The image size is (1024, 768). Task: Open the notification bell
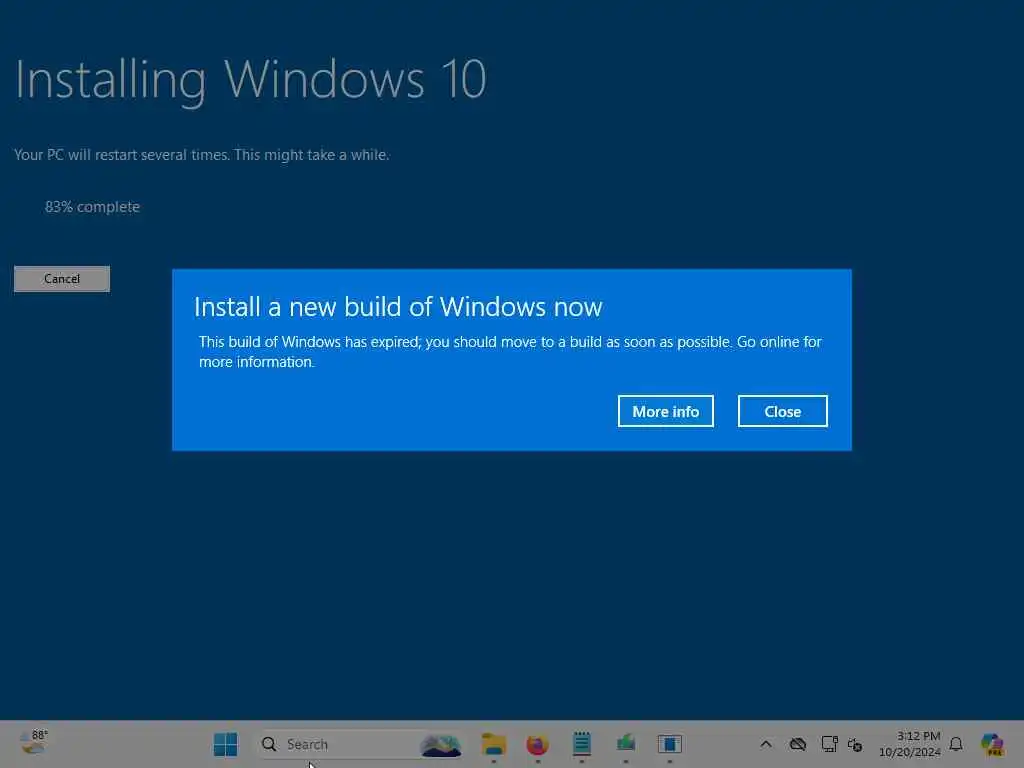click(956, 744)
